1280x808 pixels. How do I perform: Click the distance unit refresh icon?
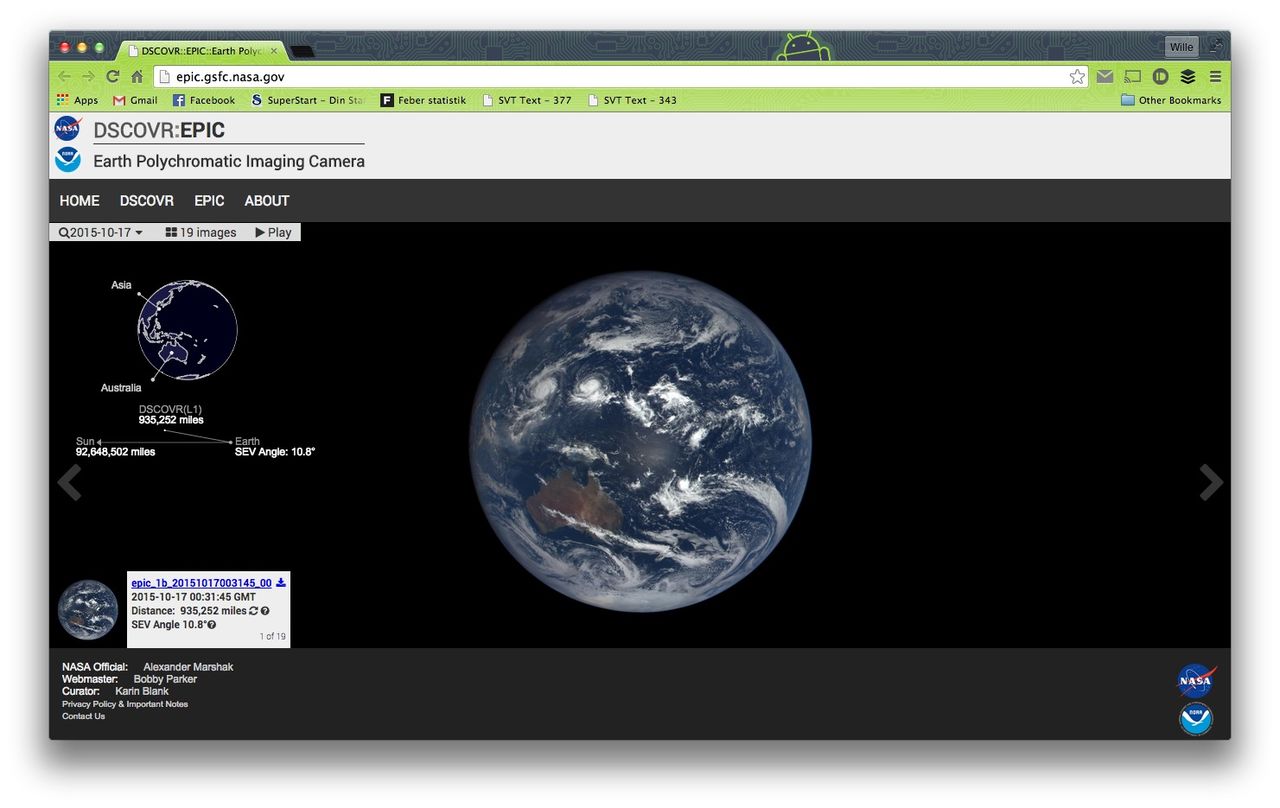click(x=254, y=611)
